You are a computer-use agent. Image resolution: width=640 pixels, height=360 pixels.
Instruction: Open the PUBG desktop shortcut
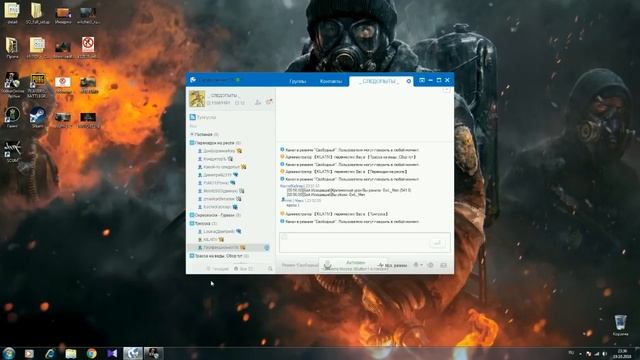point(38,85)
